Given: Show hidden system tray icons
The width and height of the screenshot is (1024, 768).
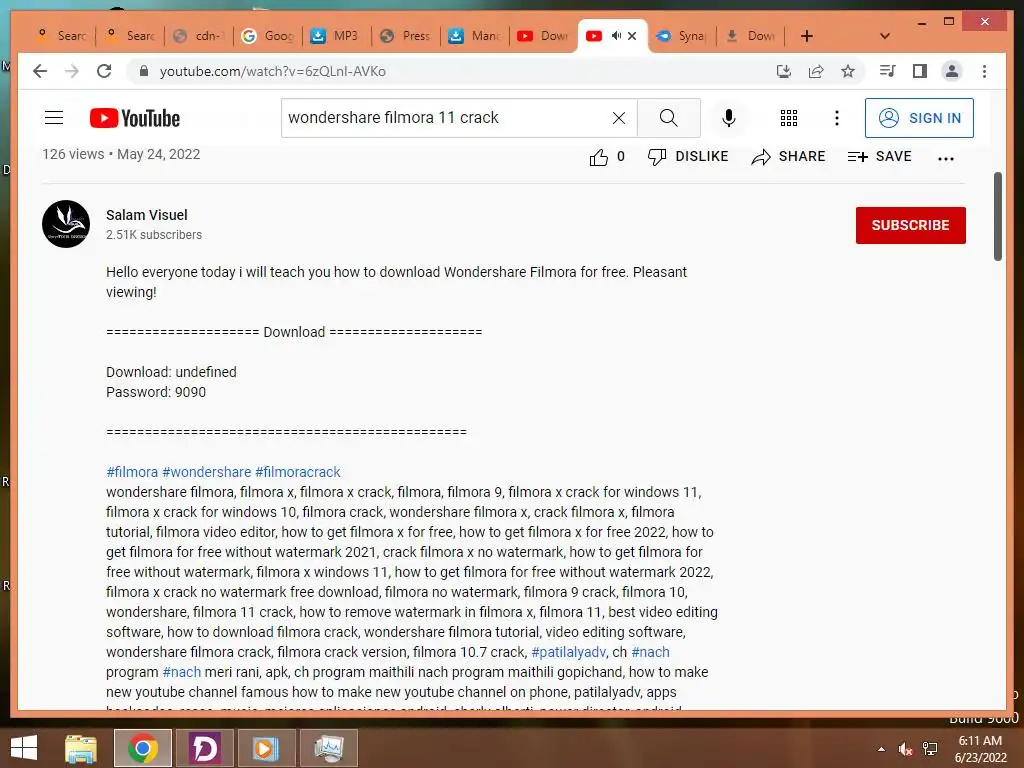Looking at the screenshot, I should (882, 749).
